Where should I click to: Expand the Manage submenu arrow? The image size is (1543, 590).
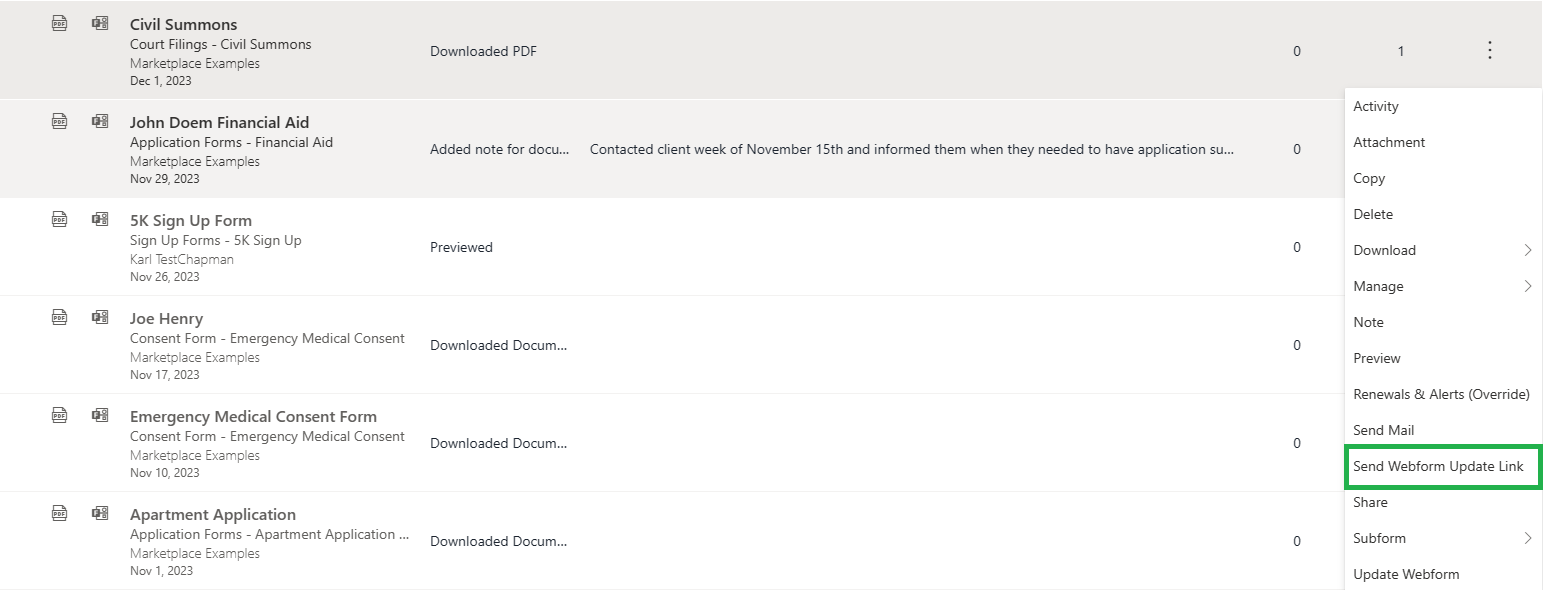pyautogui.click(x=1528, y=286)
